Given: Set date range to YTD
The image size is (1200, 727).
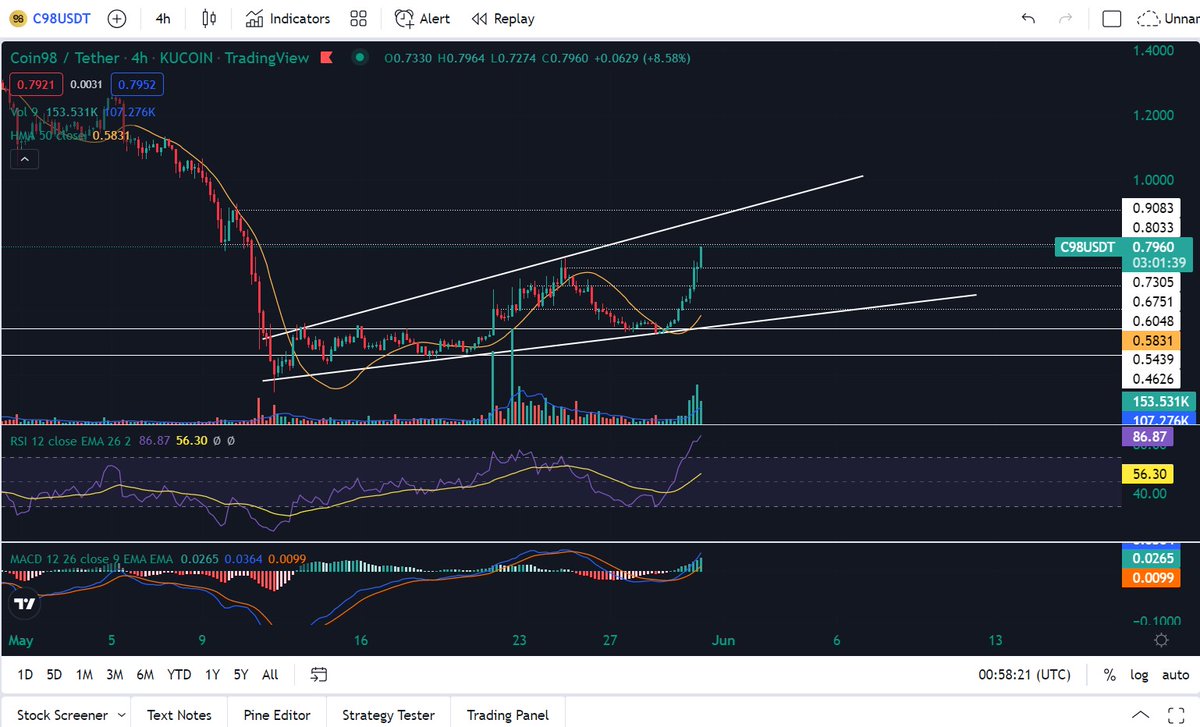Looking at the screenshot, I should click(x=179, y=675).
